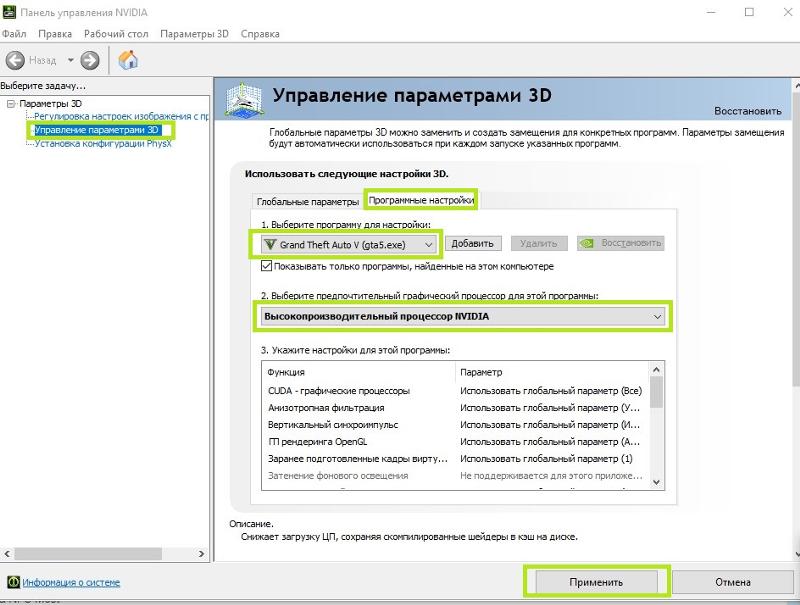
Task: Select Регулировка настроек изображения tree item
Action: [x=121, y=116]
